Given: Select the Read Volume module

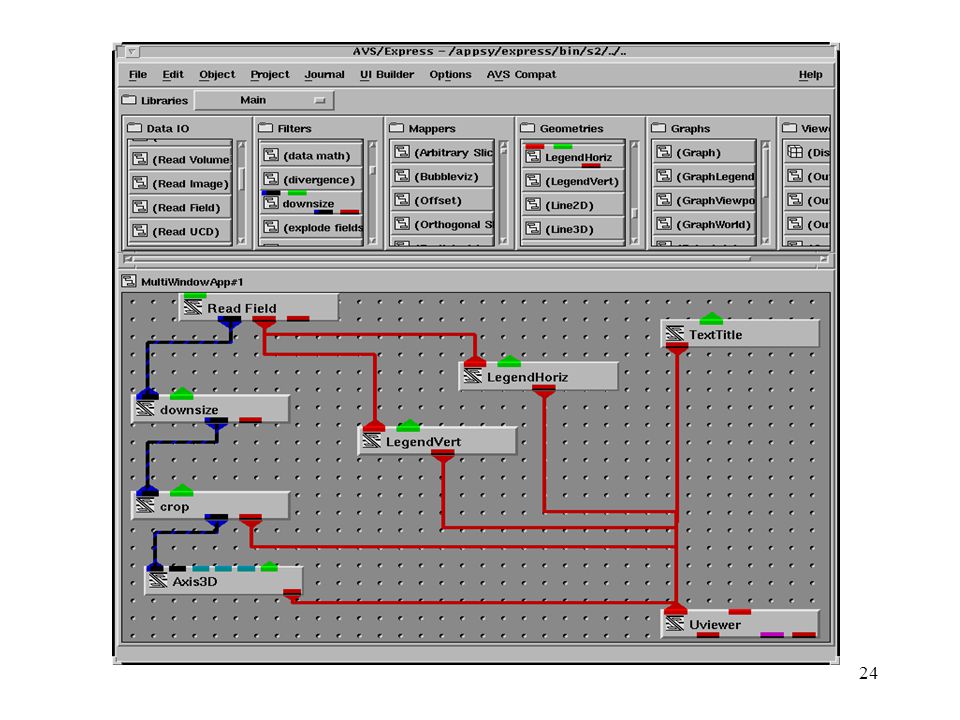Looking at the screenshot, I should (180, 159).
